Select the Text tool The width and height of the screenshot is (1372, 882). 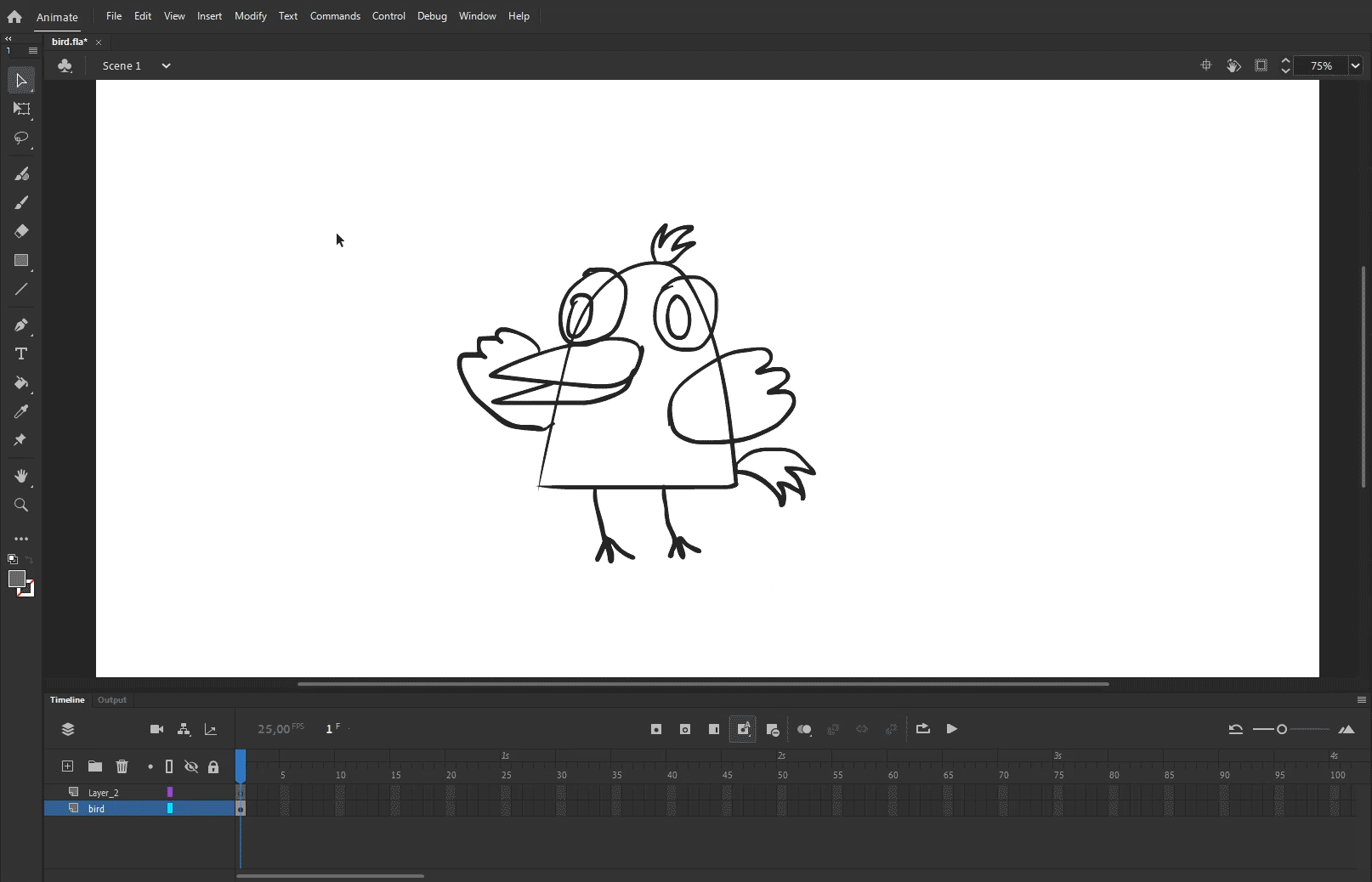pyautogui.click(x=21, y=353)
